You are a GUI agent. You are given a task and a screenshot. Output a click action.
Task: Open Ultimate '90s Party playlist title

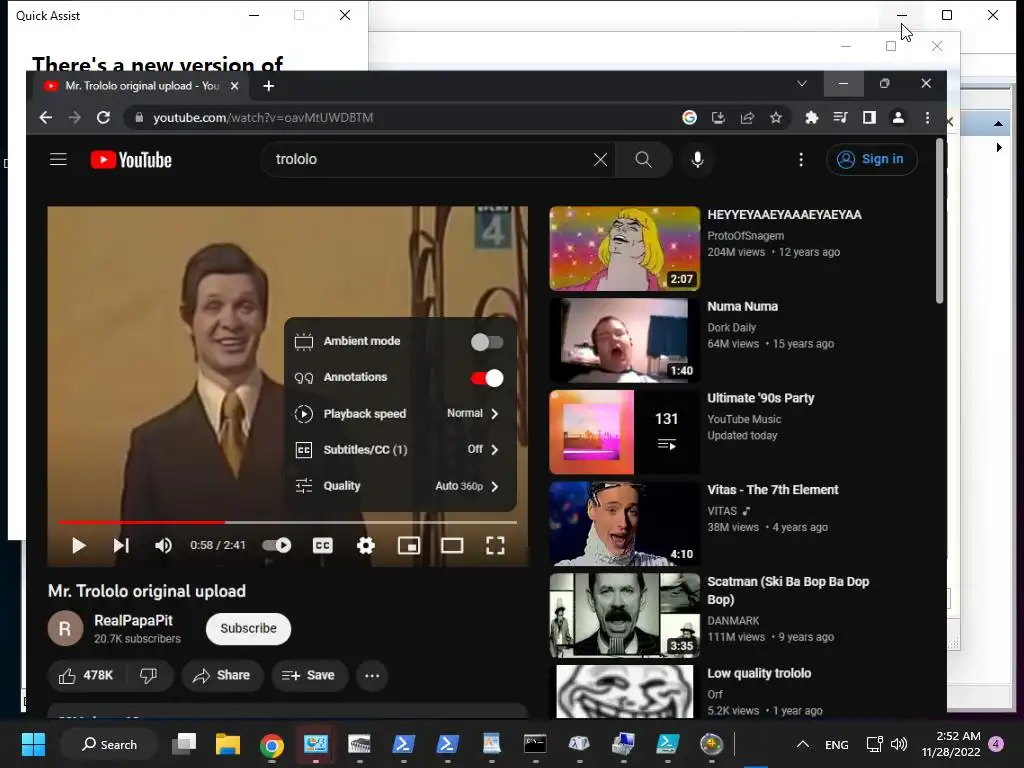tap(761, 398)
